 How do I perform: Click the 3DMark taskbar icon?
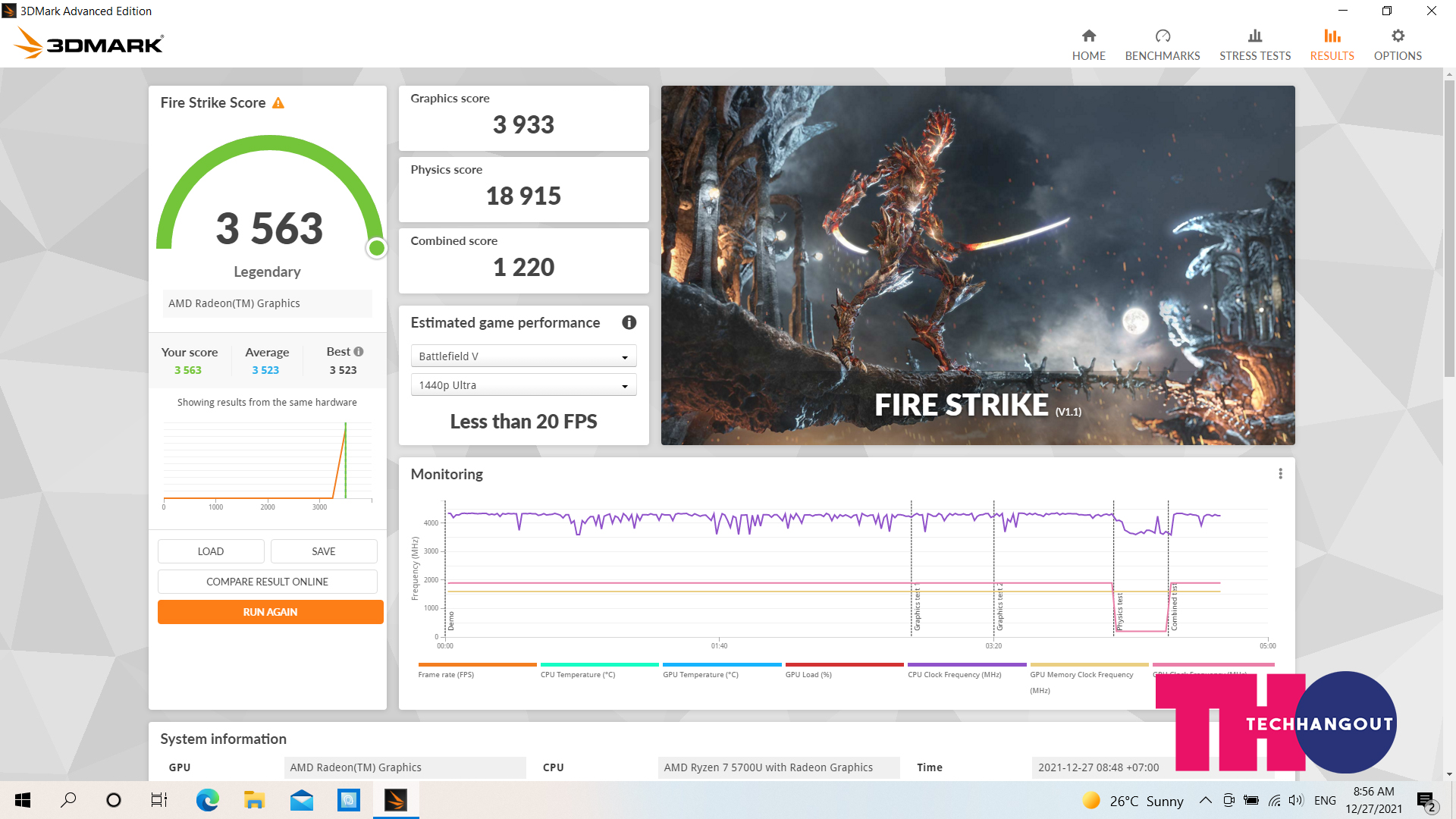(396, 800)
